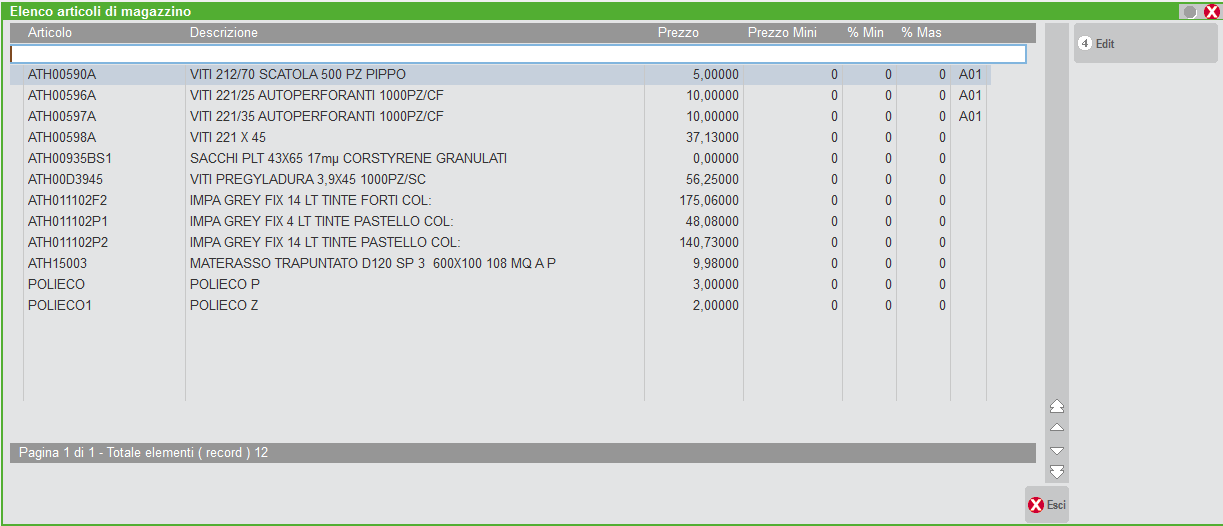
Task: Sort by the Descrizione column header
Action: click(x=224, y=33)
